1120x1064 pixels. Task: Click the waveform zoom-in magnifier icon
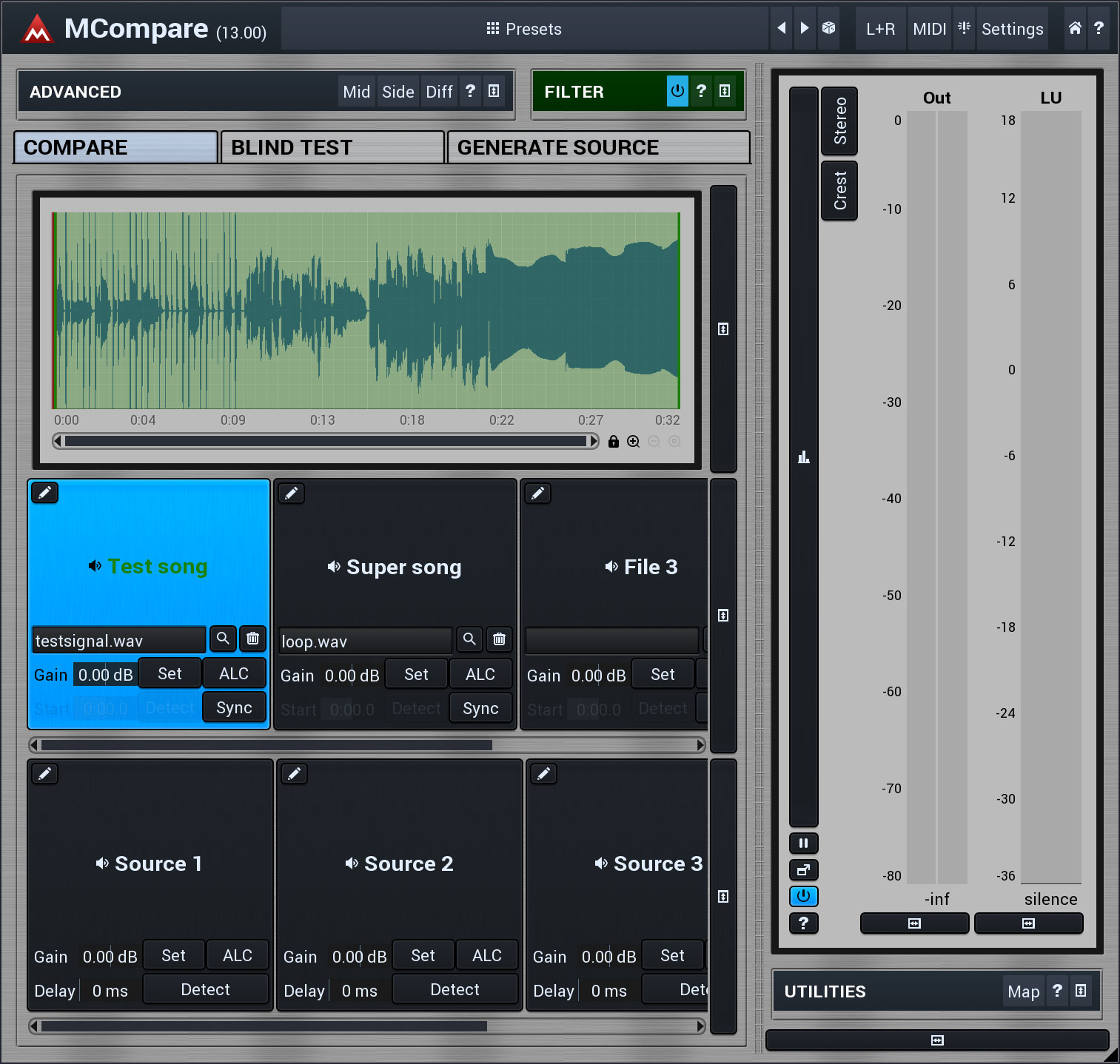633,442
